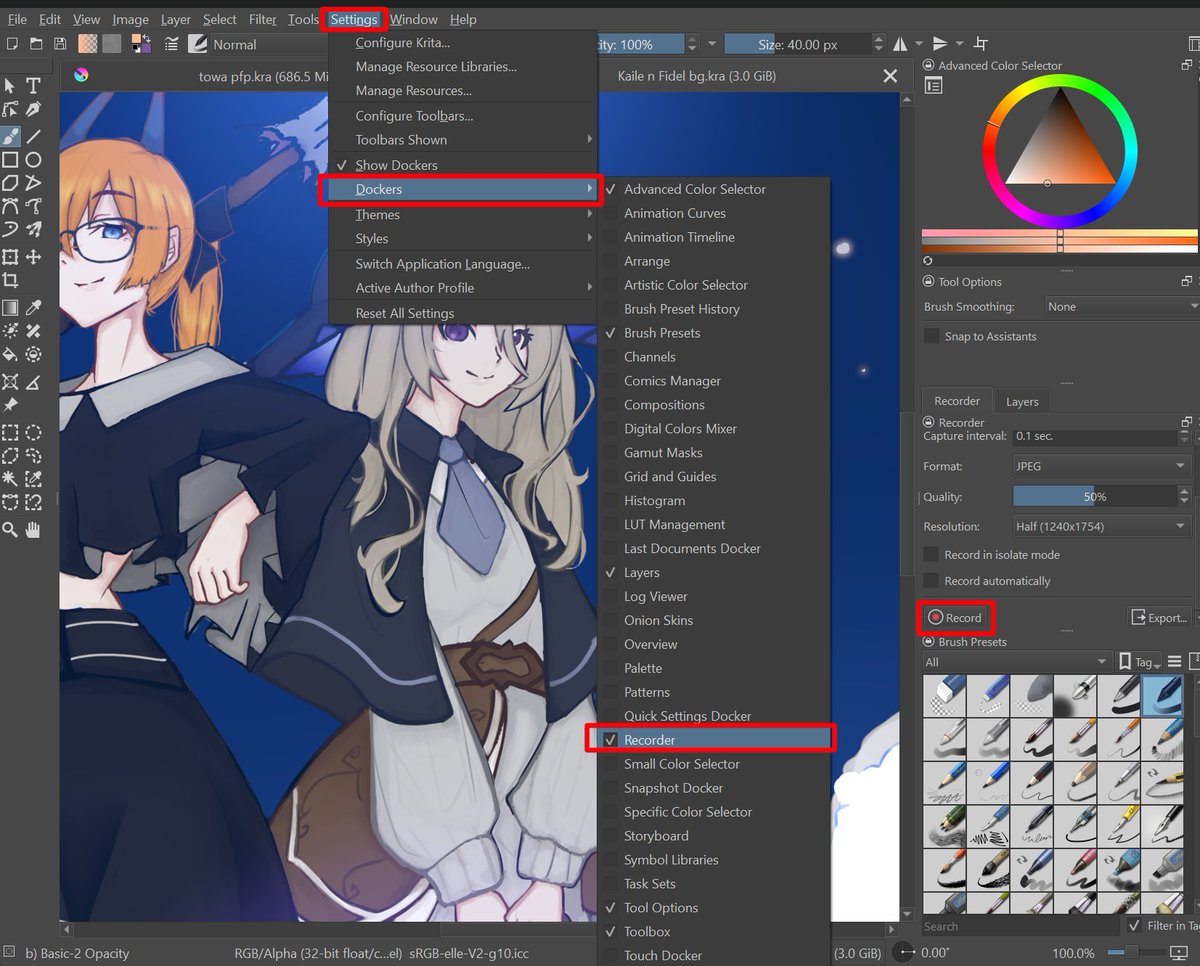Enable the Animation Curves docker
The image size is (1200, 966).
(x=716, y=213)
